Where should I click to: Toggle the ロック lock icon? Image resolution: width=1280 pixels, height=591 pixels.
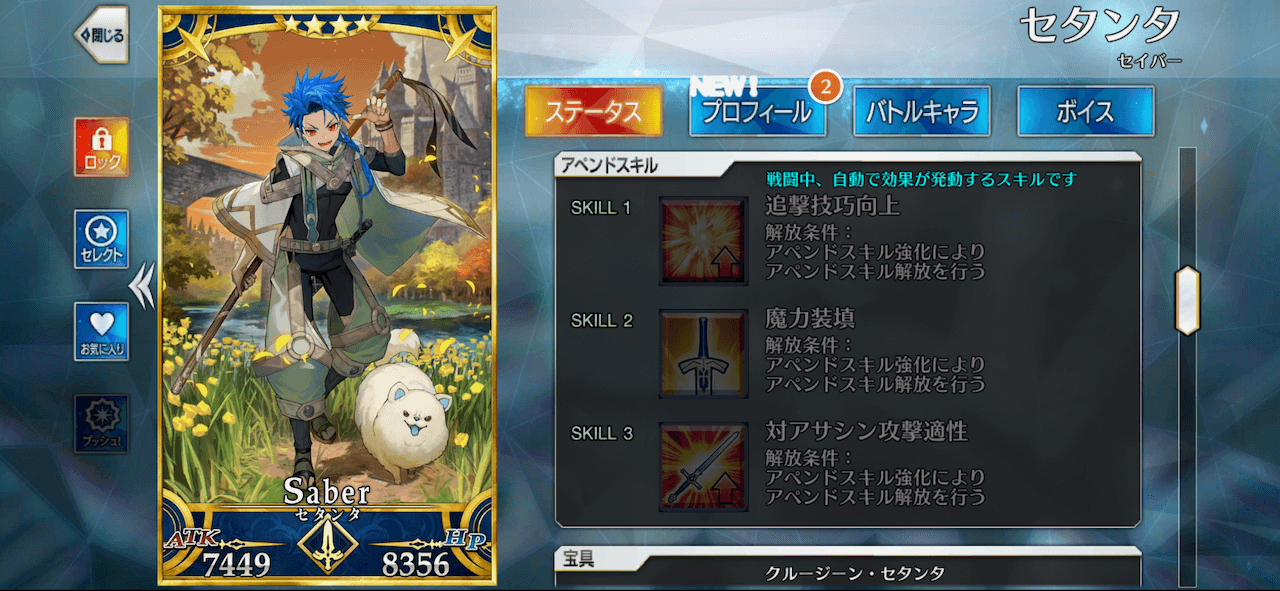tap(101, 147)
